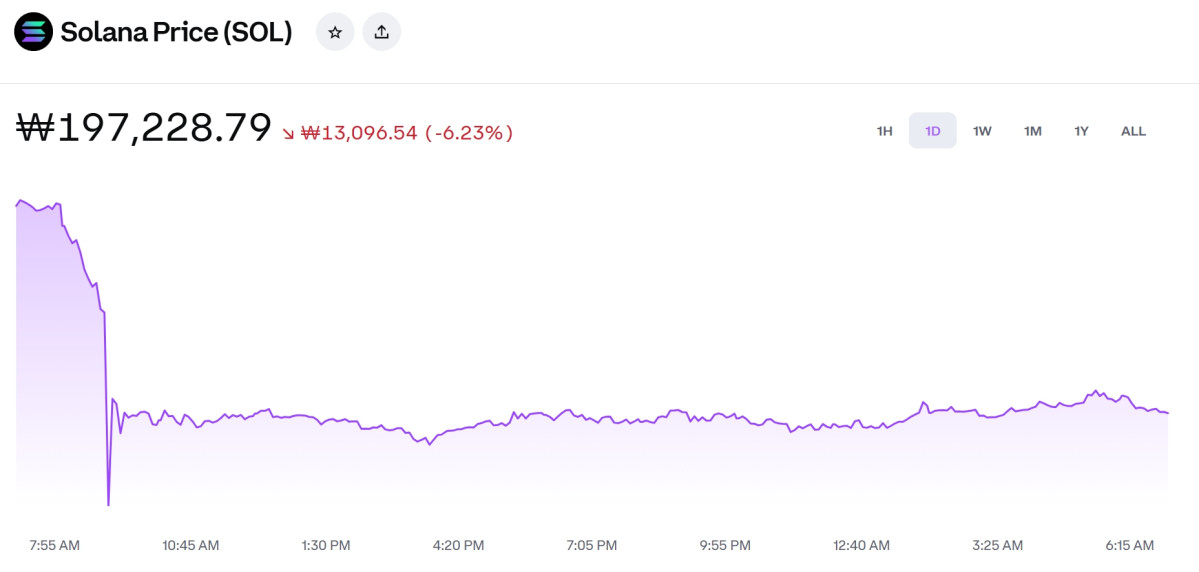Switch to the 1M time range
Screen dimensions: 1199x572
(1032, 131)
